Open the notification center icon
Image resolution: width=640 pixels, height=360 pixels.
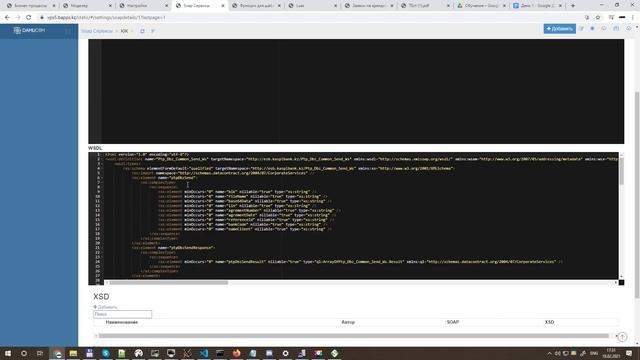(629, 353)
